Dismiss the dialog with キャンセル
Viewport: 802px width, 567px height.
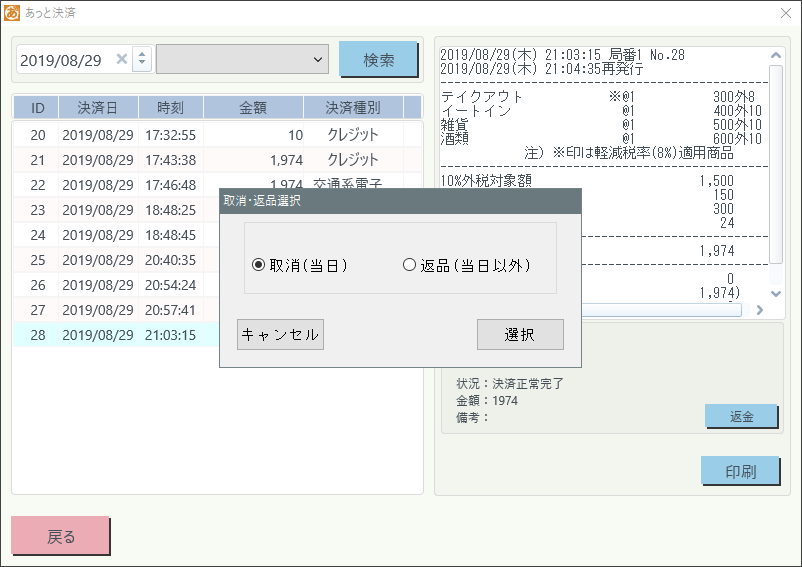280,334
